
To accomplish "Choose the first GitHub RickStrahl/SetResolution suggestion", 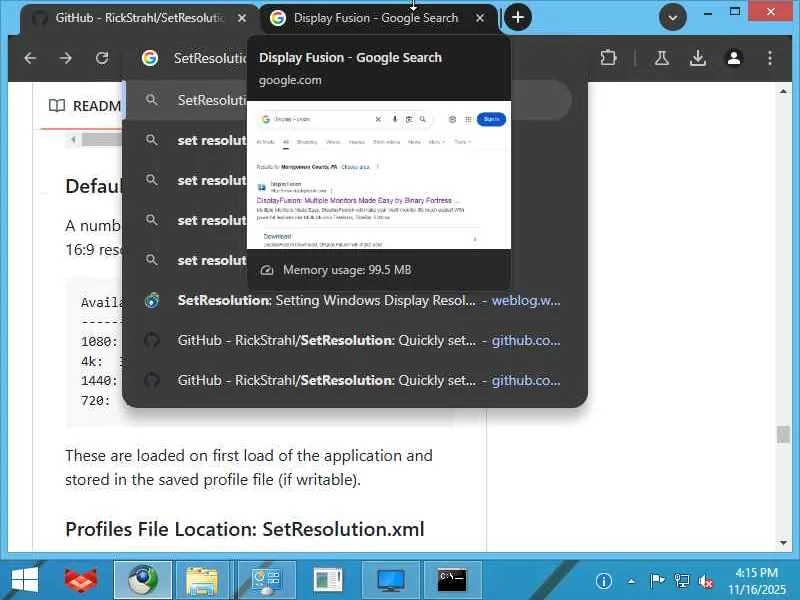I will point(355,340).
